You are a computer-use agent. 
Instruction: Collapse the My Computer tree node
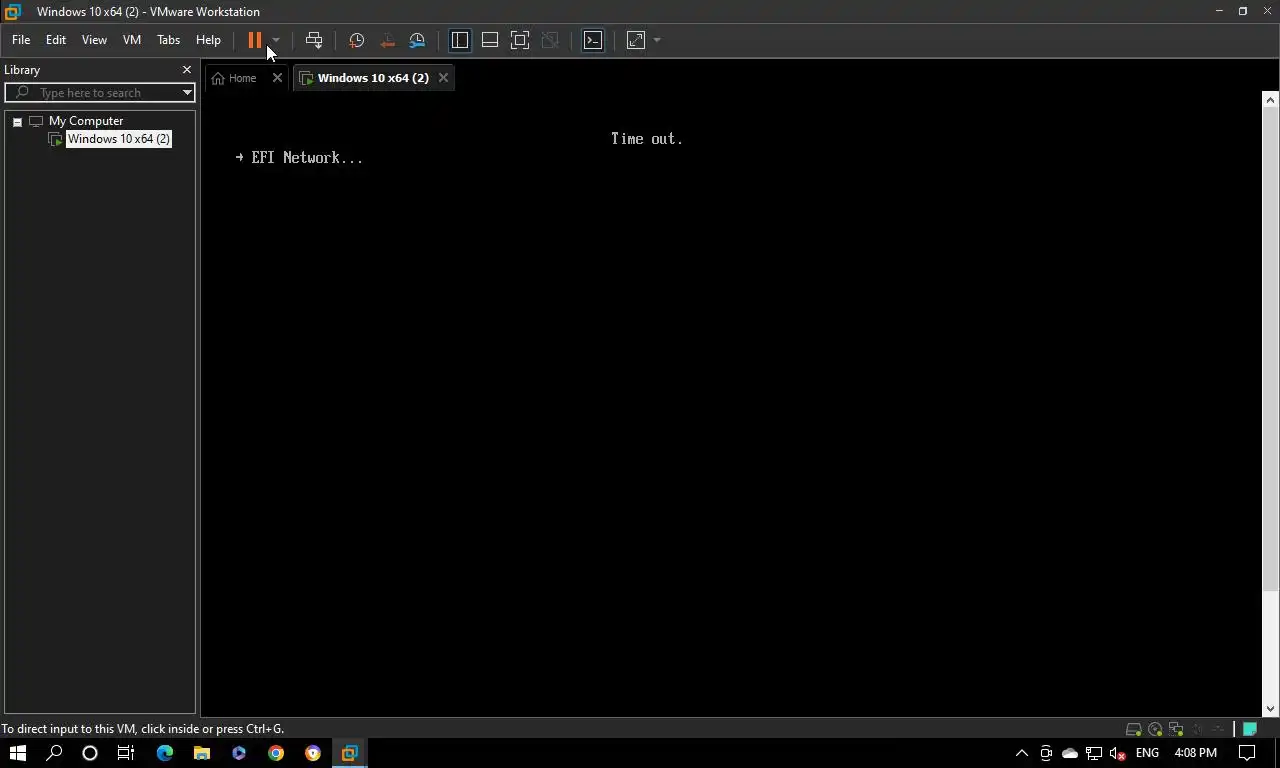tap(17, 121)
